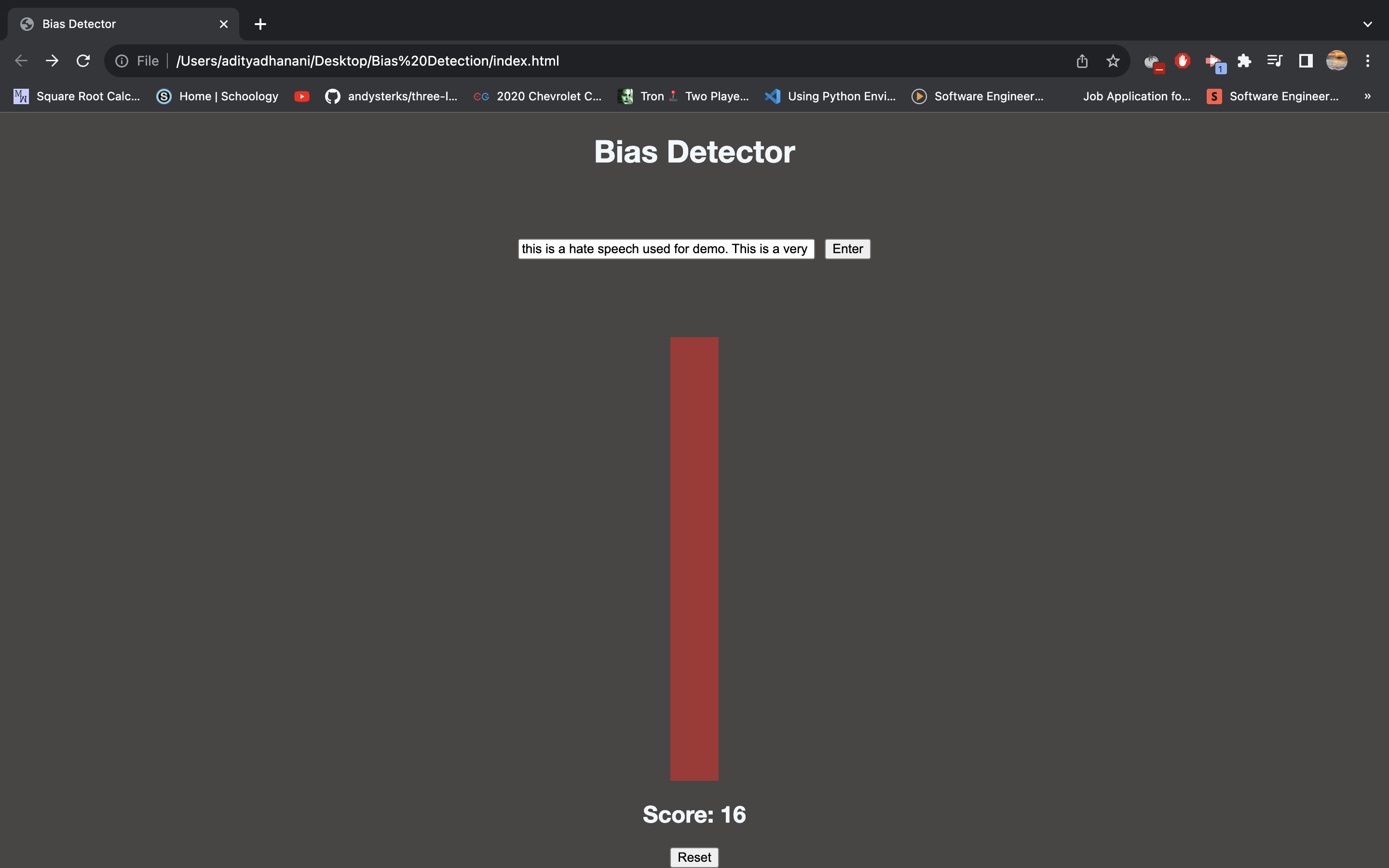The width and height of the screenshot is (1389, 868).
Task: Open the Chrome profile avatar
Action: [1337, 61]
